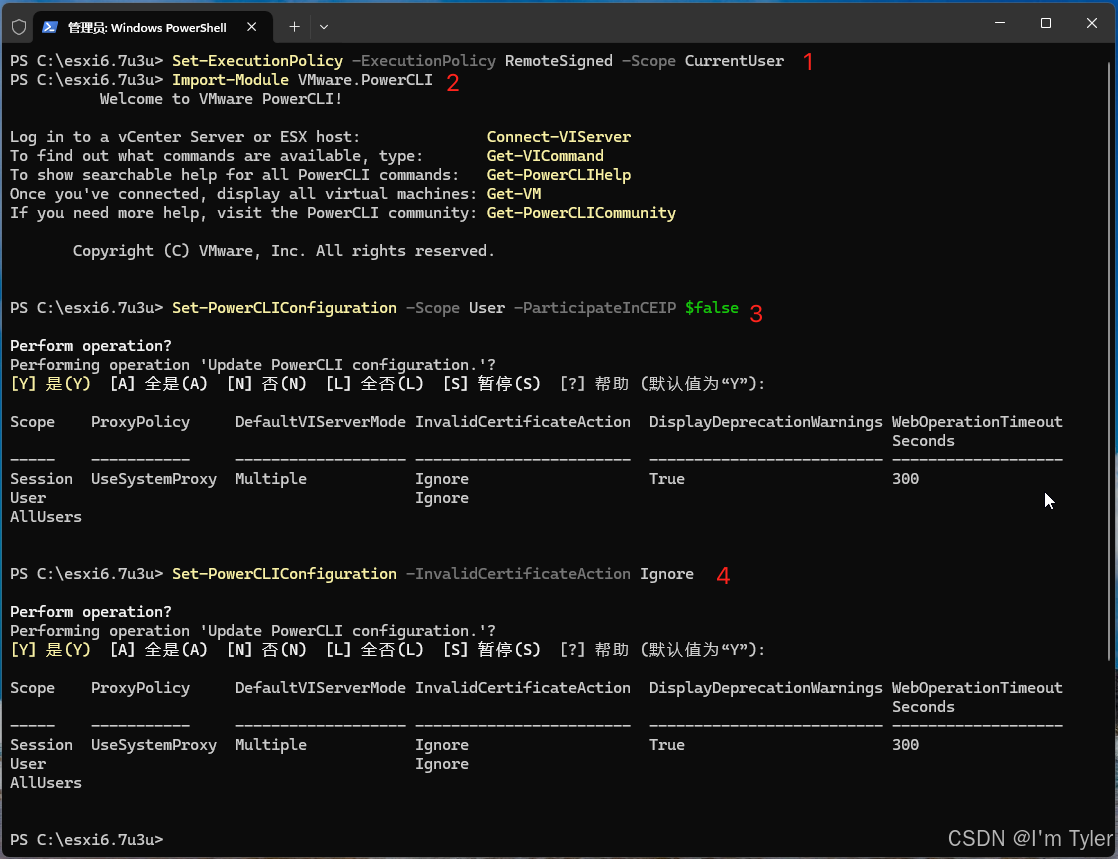Click DisplayDeprecationWarnings header in the second table
Image resolution: width=1118 pixels, height=859 pixels.
[x=765, y=688]
